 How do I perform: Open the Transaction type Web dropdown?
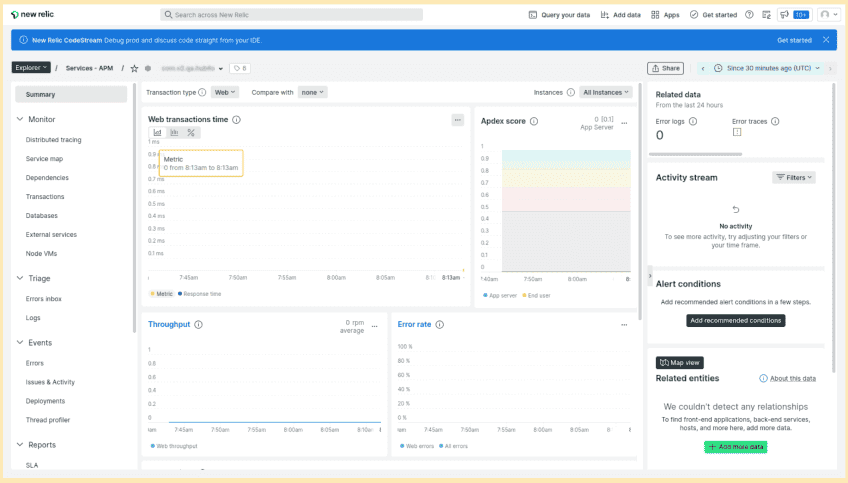click(x=225, y=92)
